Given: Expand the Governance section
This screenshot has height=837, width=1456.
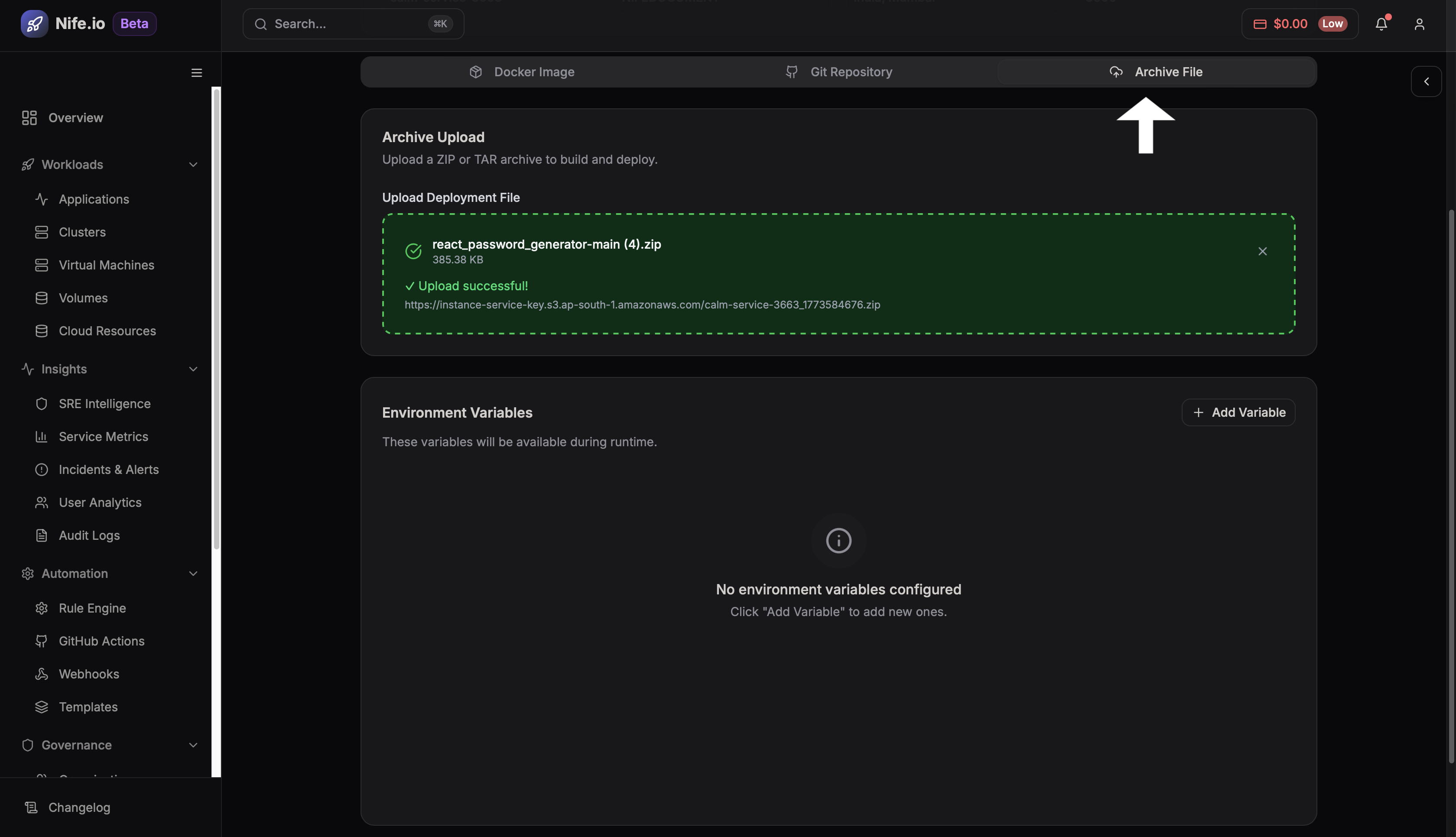Looking at the screenshot, I should (x=193, y=745).
